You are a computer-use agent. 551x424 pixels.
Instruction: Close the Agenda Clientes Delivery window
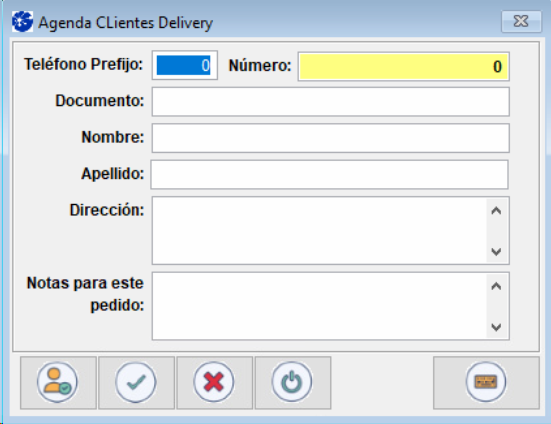[521, 21]
